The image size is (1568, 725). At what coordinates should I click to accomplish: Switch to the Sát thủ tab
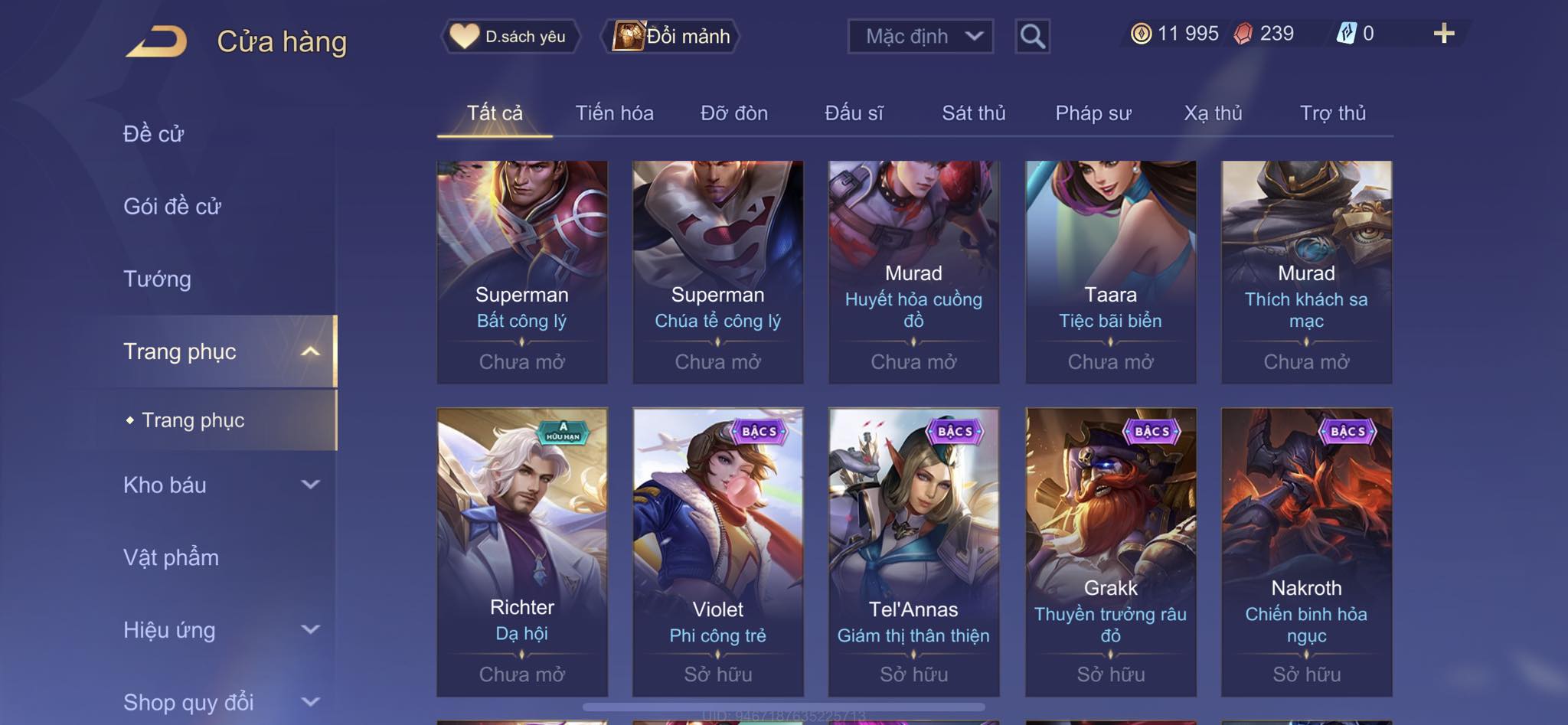(x=973, y=113)
